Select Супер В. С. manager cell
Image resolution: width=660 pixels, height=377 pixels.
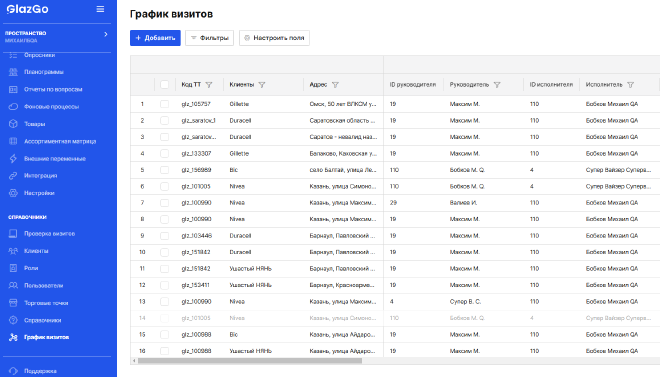(465, 302)
